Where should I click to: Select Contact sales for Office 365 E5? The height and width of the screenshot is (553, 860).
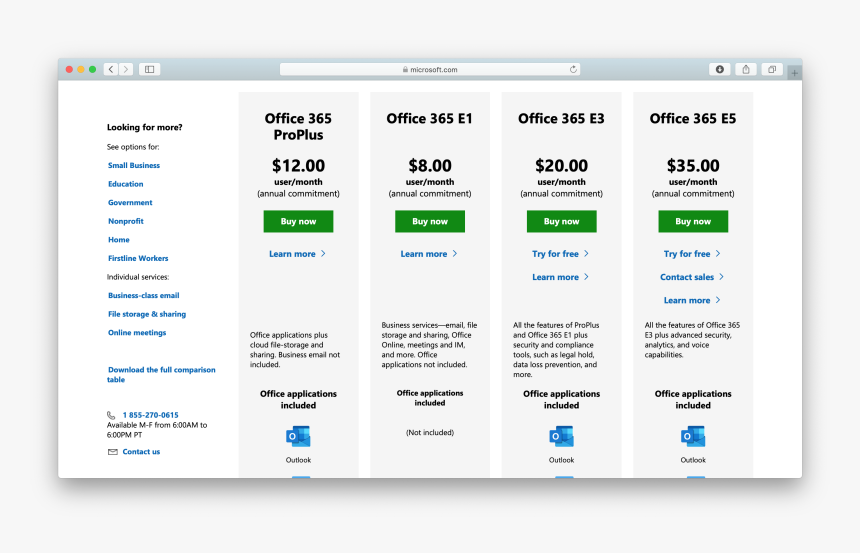pos(692,277)
